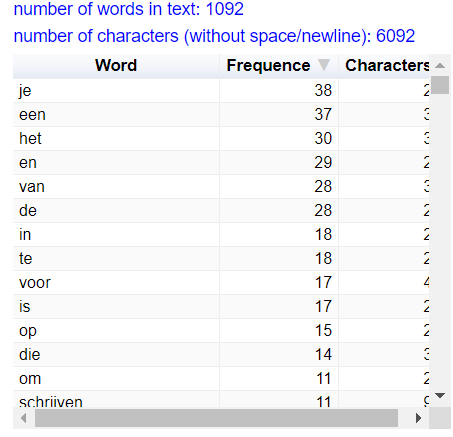Click the horizontal scrollbar thumb
The image size is (453, 437).
coord(216,418)
